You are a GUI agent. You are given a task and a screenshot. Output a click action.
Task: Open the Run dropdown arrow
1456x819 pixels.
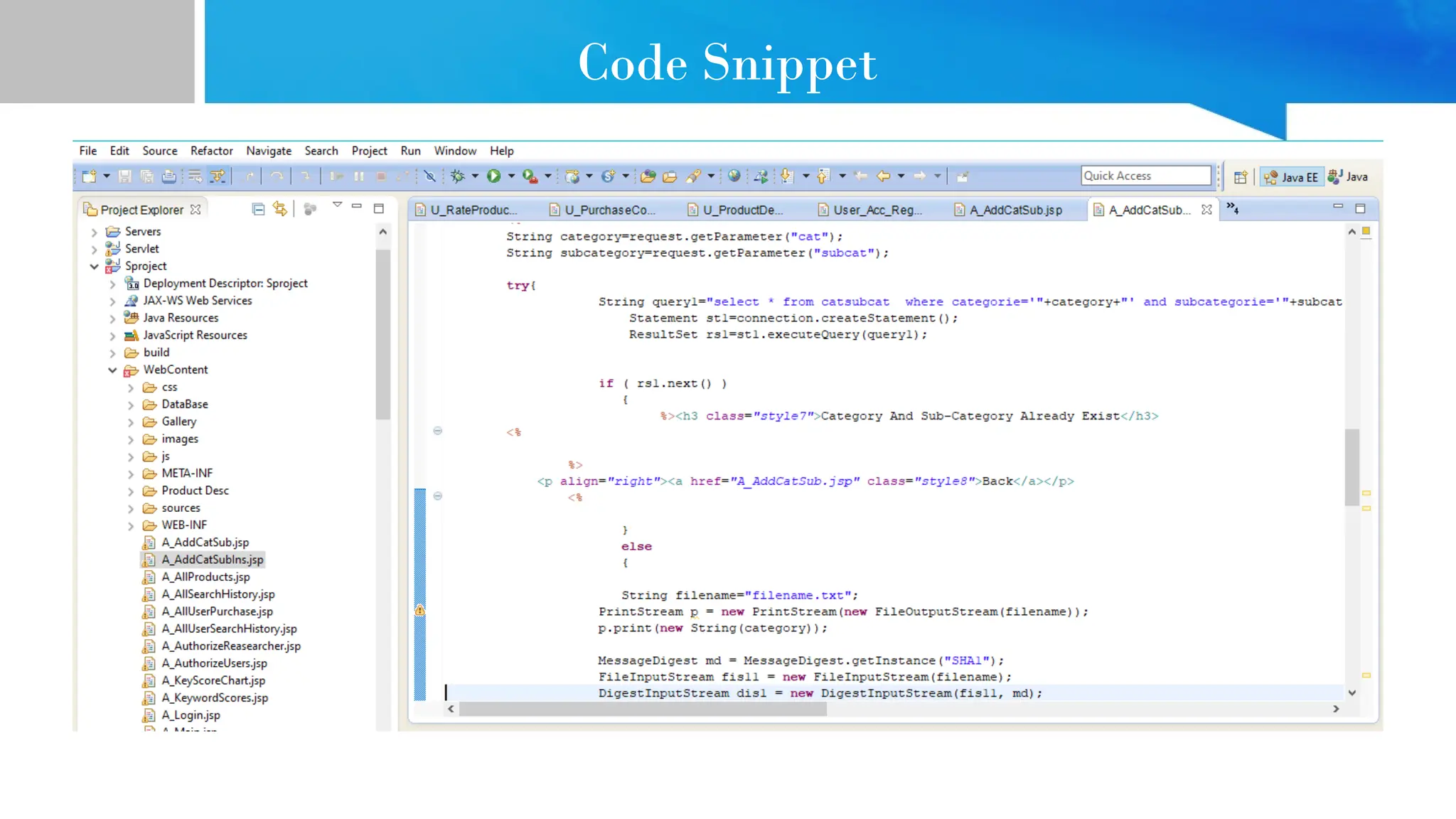click(511, 176)
